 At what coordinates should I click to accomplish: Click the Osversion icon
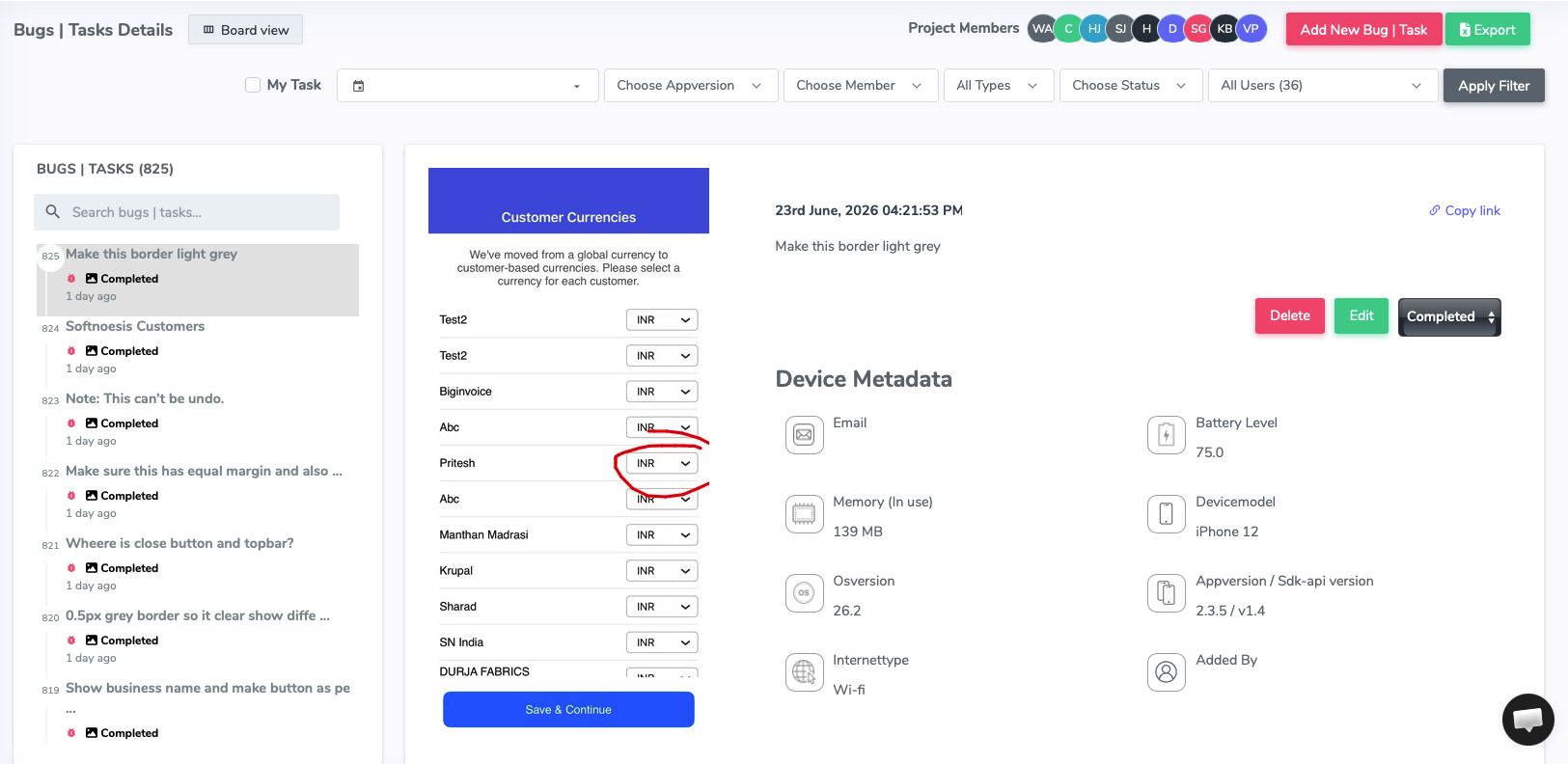[x=804, y=593]
